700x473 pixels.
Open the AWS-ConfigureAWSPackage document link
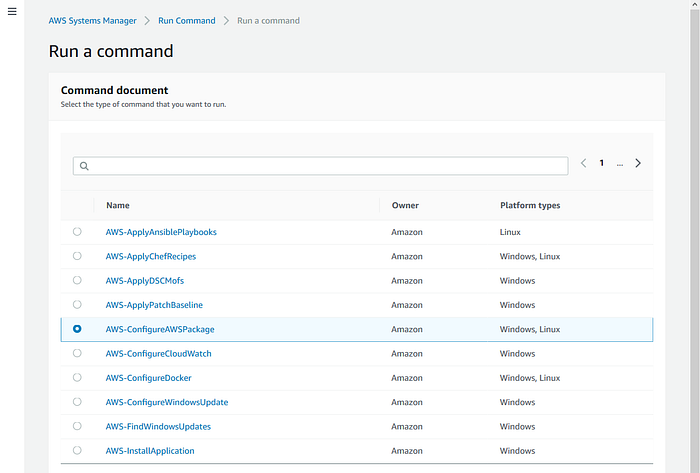160,329
